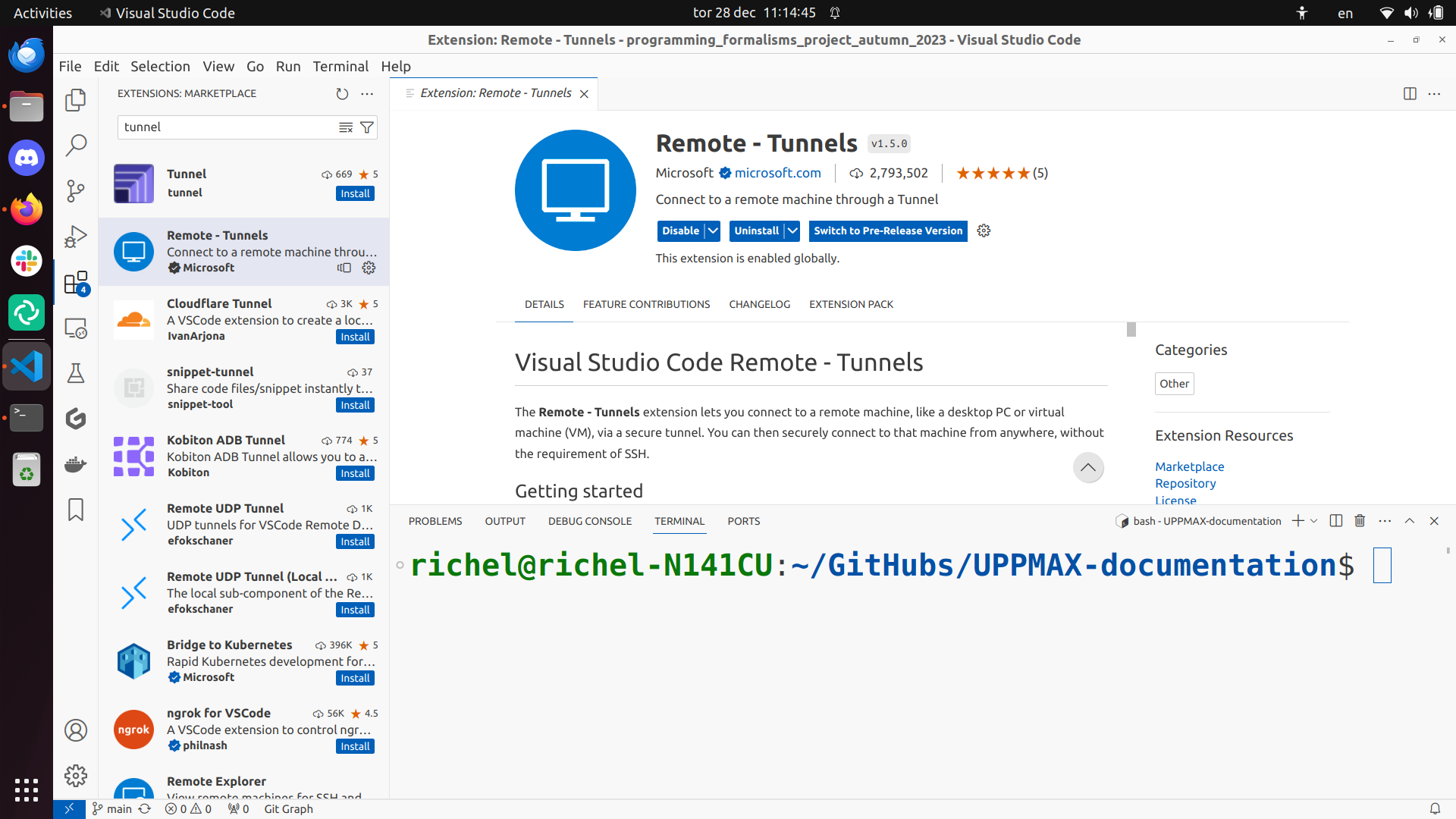Screen dimensions: 1456x819
Task: Open the Terminal menu
Action: point(340,67)
